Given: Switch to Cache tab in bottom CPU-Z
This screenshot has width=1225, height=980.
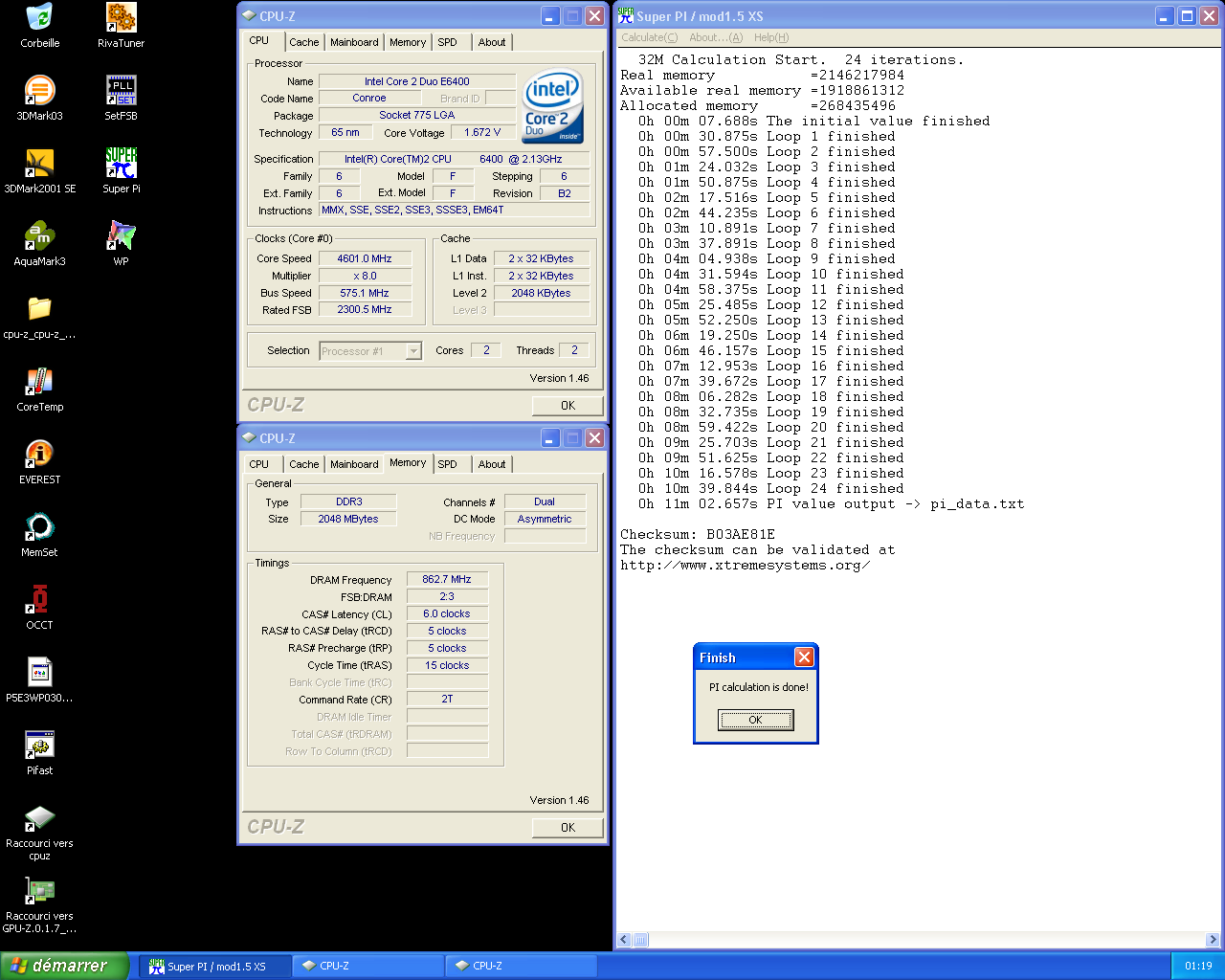Looking at the screenshot, I should point(304,464).
